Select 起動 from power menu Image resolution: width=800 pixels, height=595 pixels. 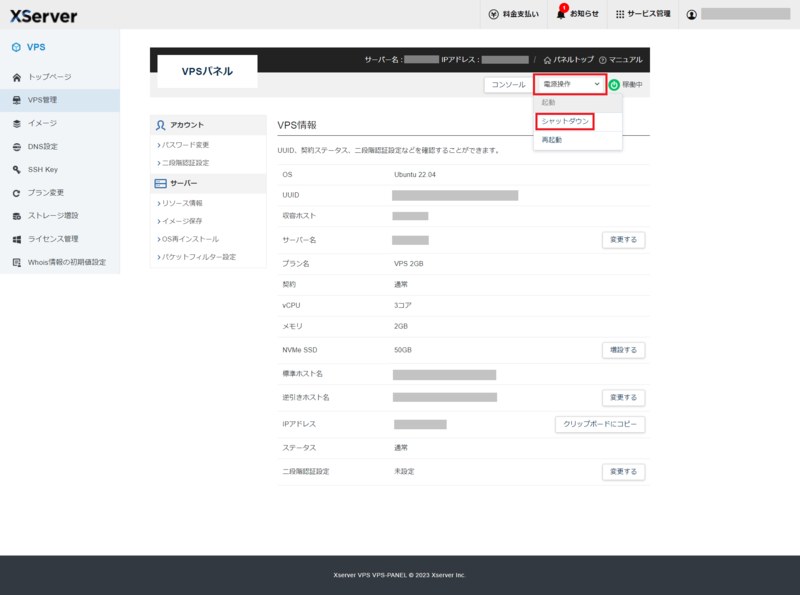pyautogui.click(x=578, y=103)
